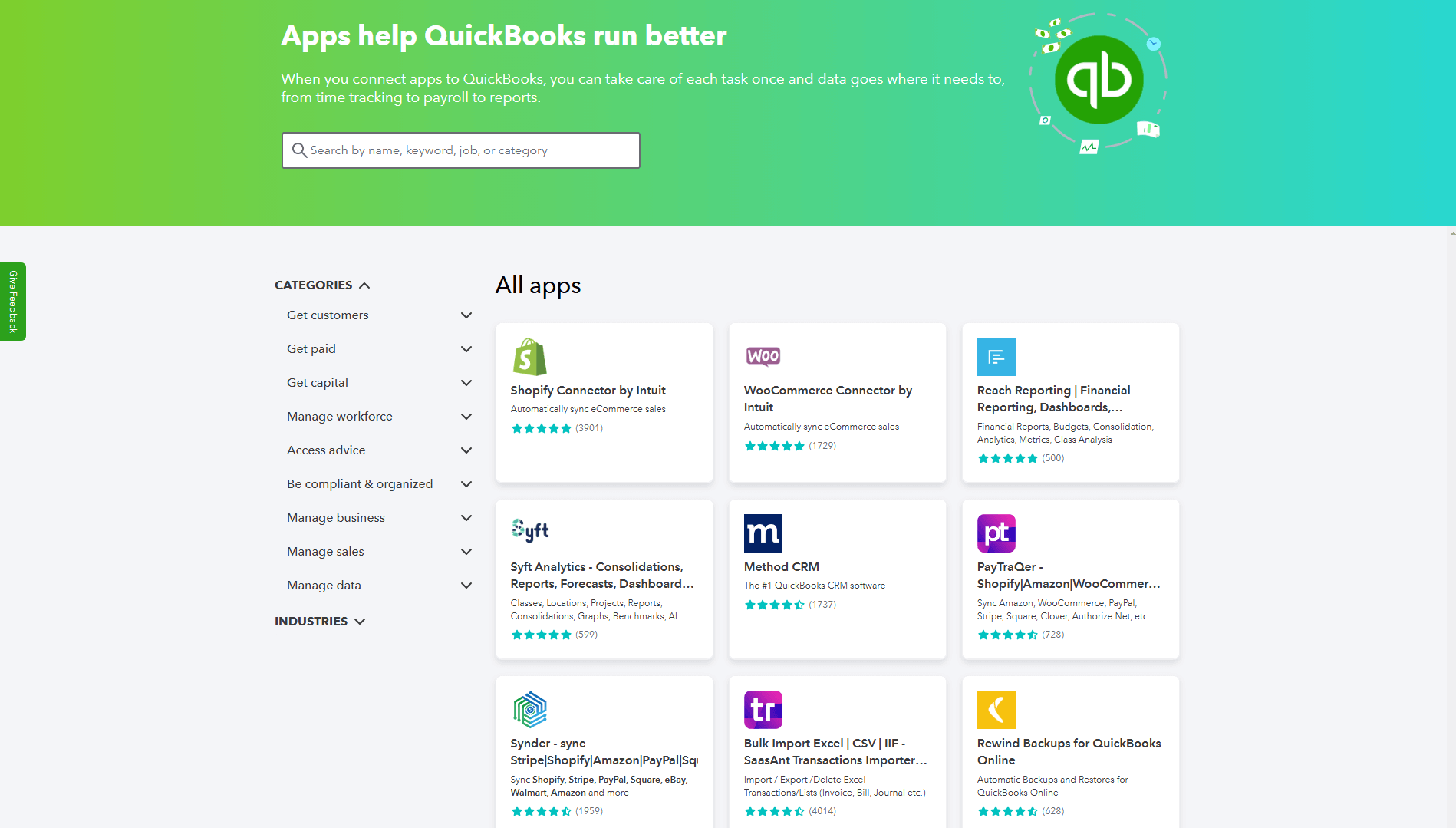Screen dimensions: 1456x828
Task: Click the Shopify Connector app logo
Action: 529,357
